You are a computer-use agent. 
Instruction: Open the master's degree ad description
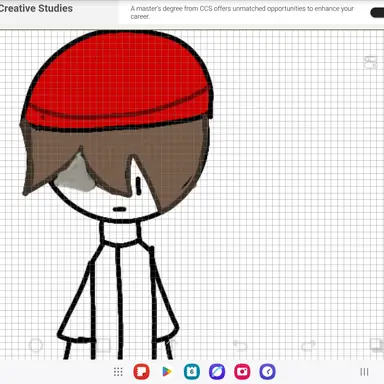pyautogui.click(x=242, y=12)
